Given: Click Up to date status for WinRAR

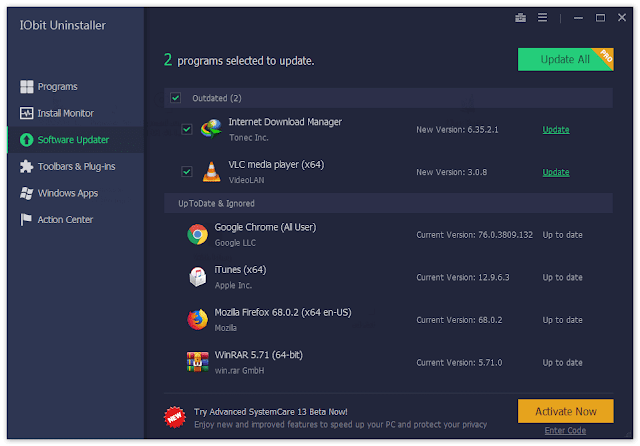Looking at the screenshot, I should click(x=562, y=362).
